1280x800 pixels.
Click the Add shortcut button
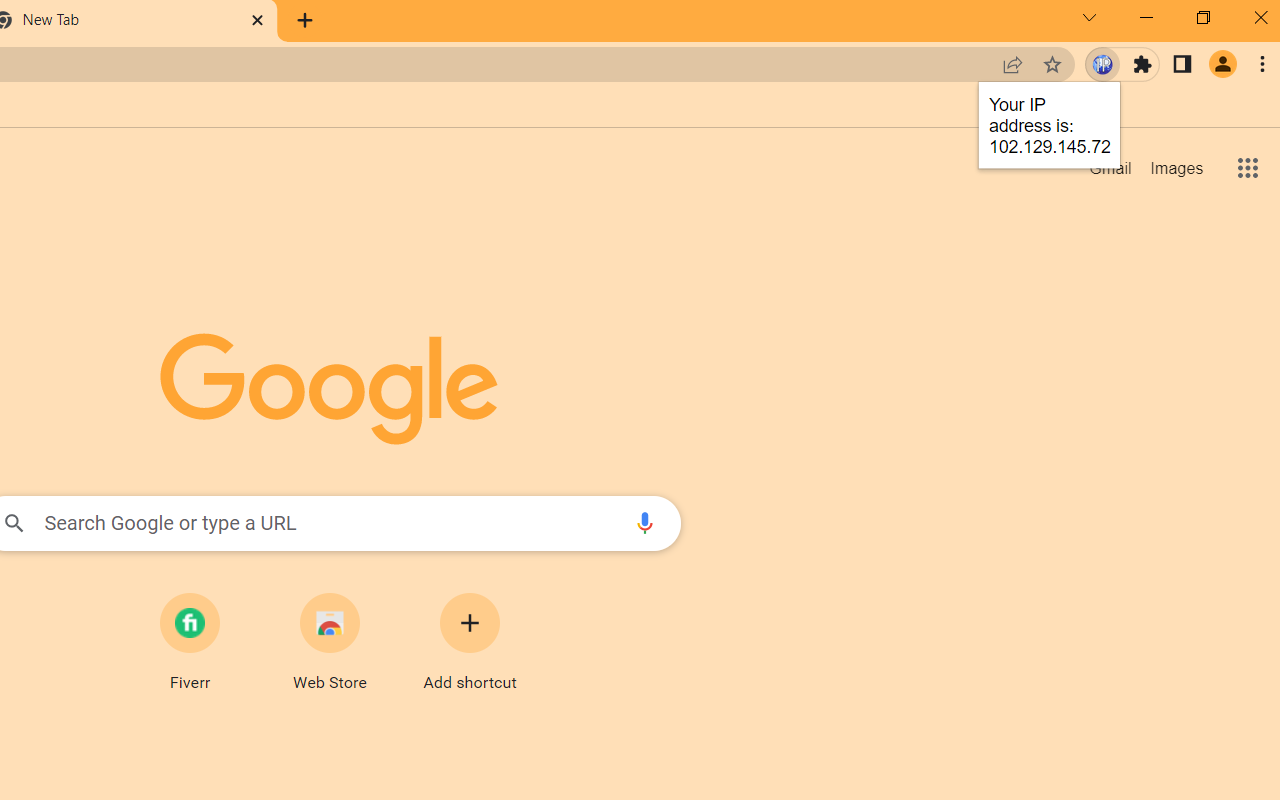coord(470,642)
